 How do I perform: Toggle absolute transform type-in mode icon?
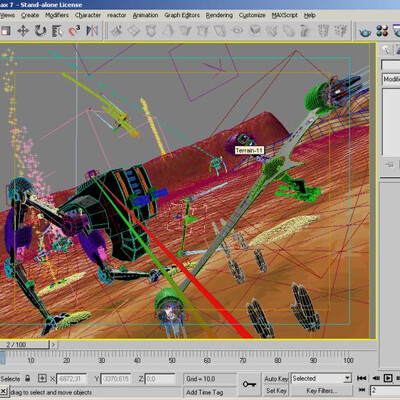click(42, 378)
